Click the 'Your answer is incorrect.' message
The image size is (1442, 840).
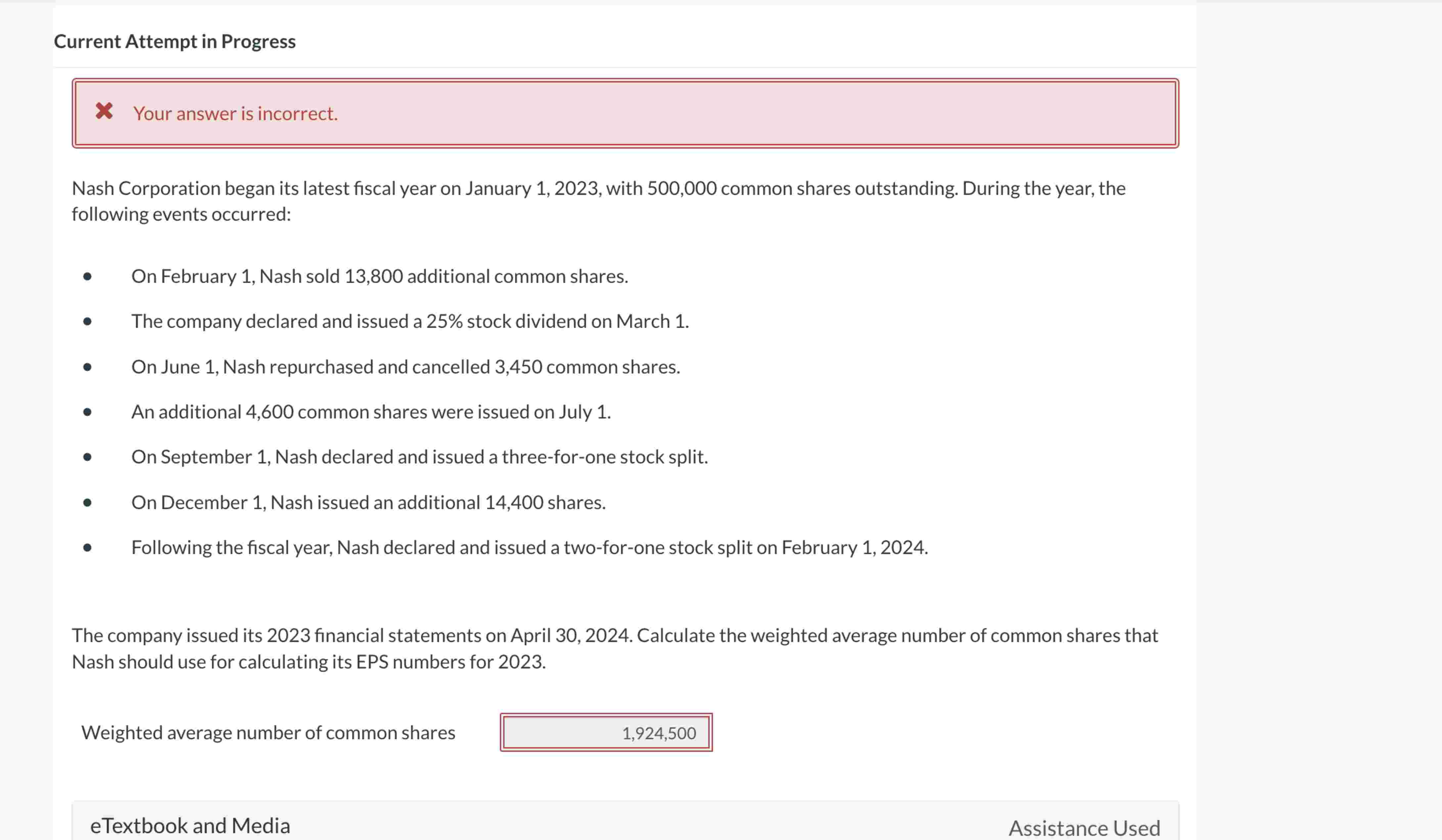click(x=235, y=113)
